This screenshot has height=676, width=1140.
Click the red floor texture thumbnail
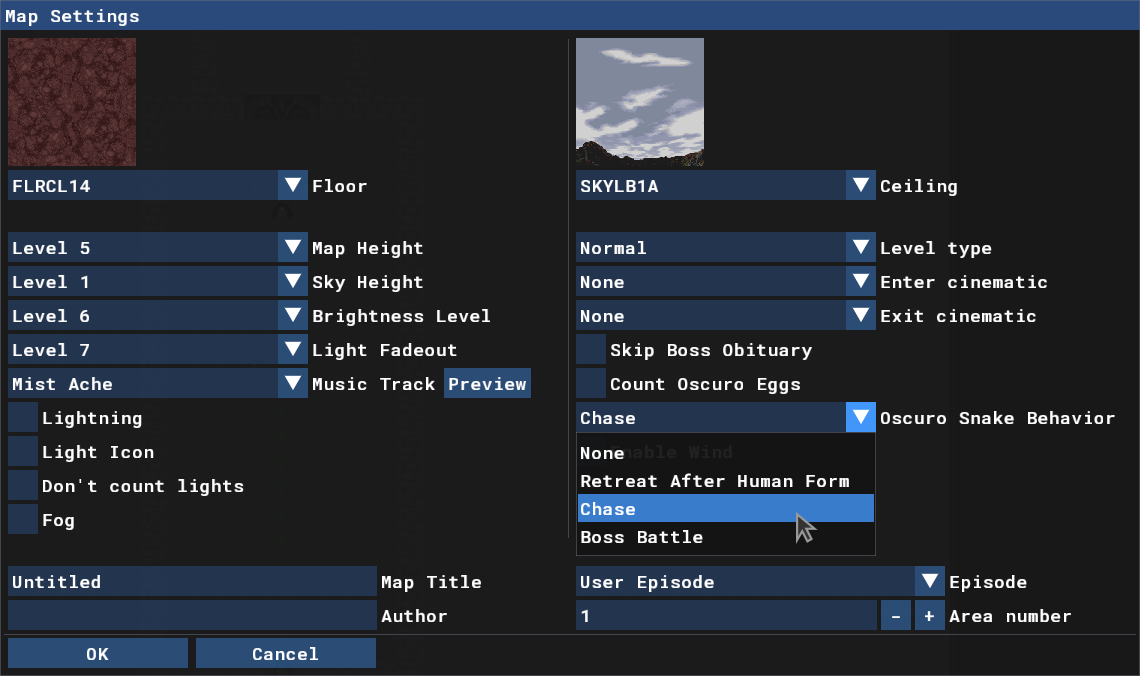[72, 102]
